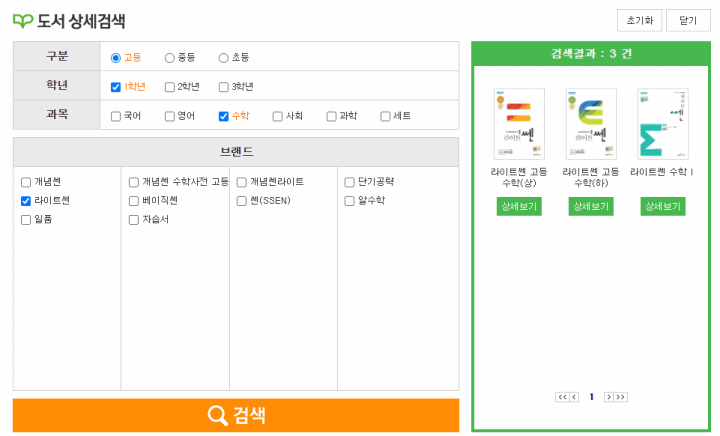Check the 3학년 checkbox
The image size is (720, 436).
pyautogui.click(x=223, y=87)
